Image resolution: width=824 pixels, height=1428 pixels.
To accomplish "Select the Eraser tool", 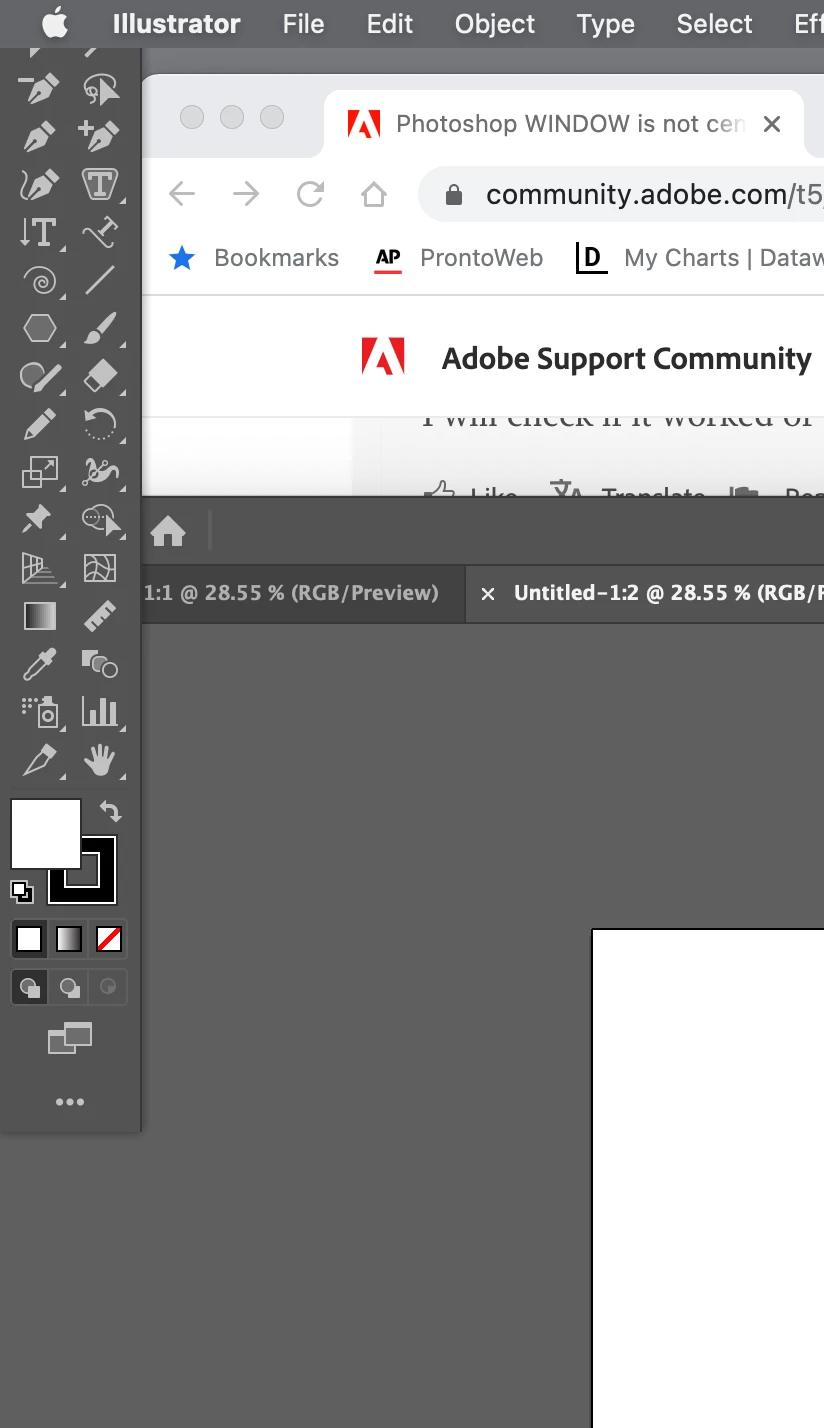I will click(x=99, y=376).
